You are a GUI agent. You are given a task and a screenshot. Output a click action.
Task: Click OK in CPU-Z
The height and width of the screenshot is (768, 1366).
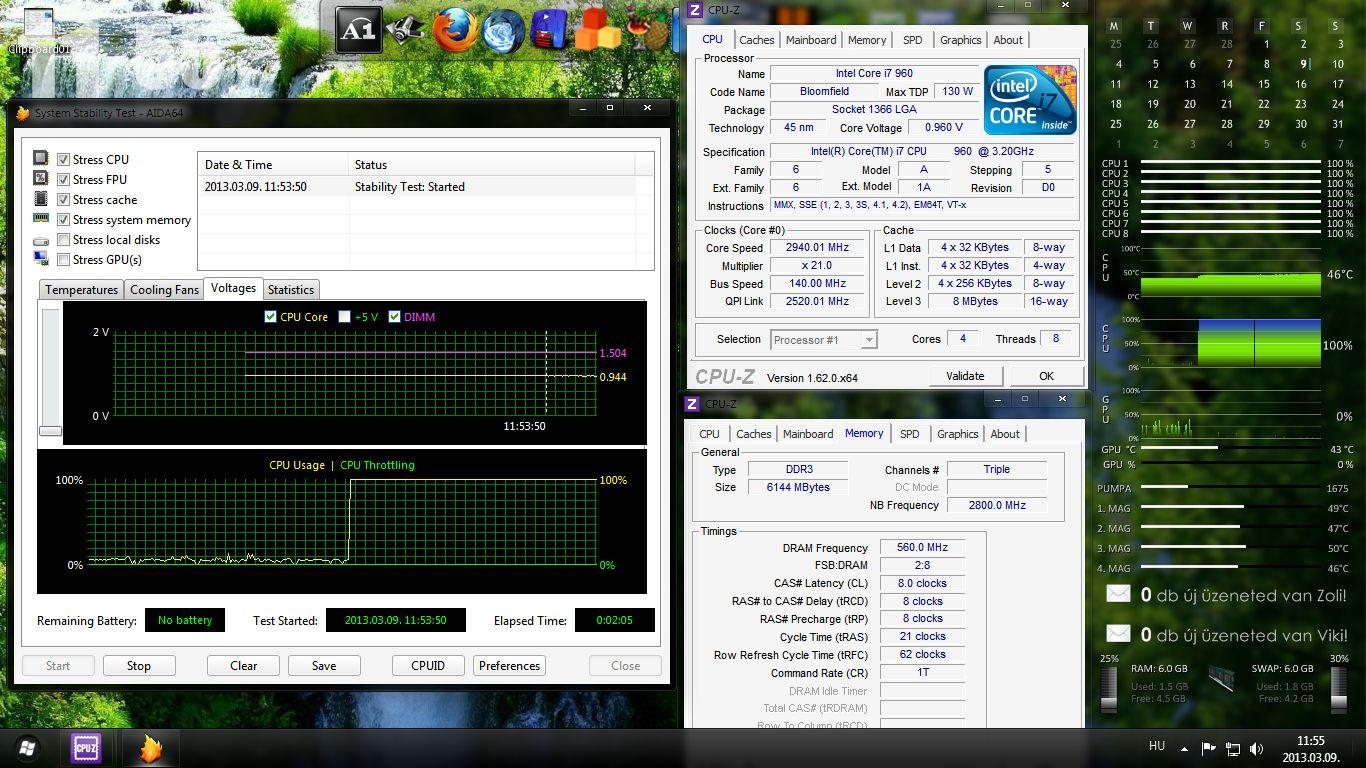(x=1046, y=376)
